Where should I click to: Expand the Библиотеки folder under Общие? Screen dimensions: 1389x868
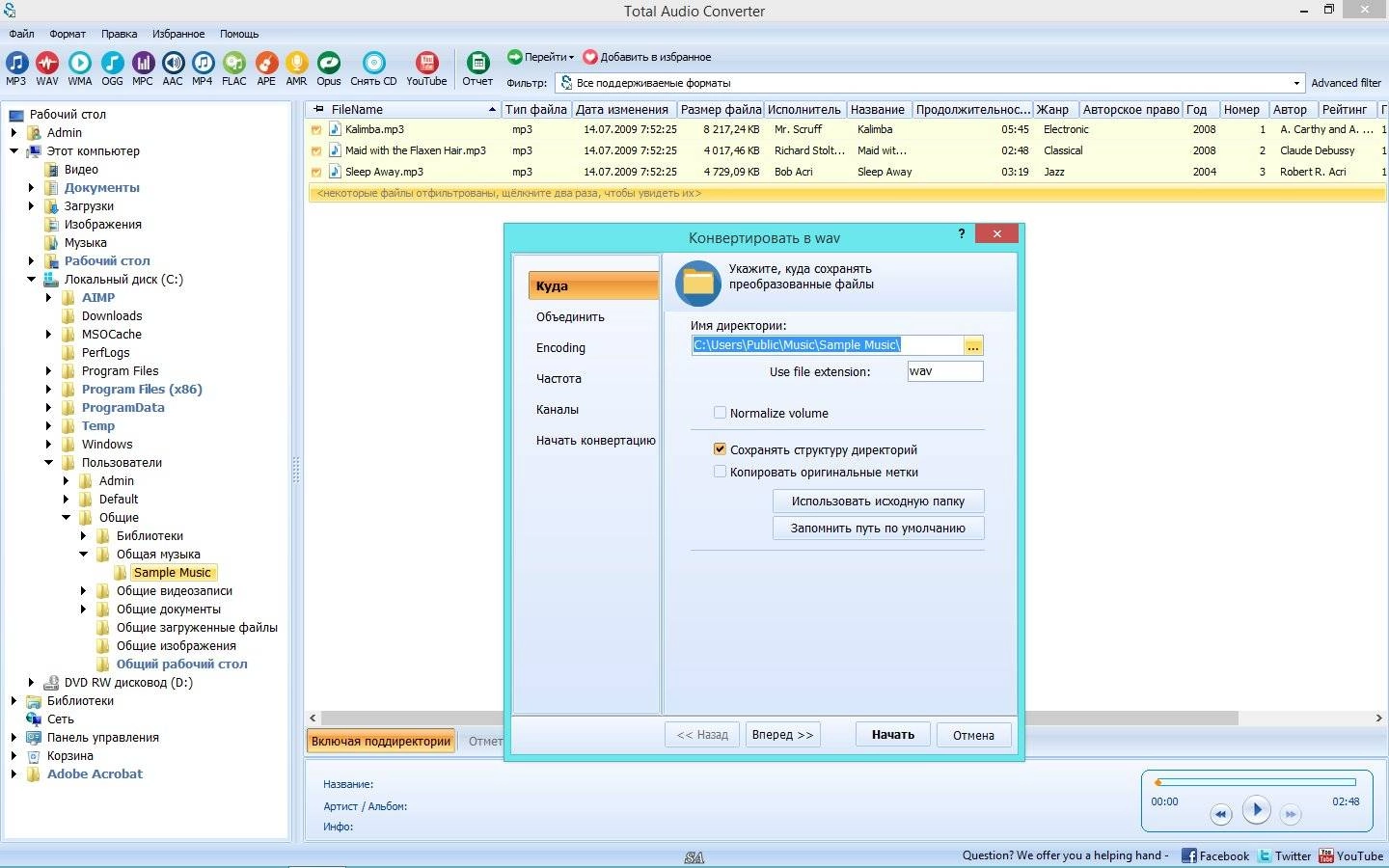[x=83, y=536]
